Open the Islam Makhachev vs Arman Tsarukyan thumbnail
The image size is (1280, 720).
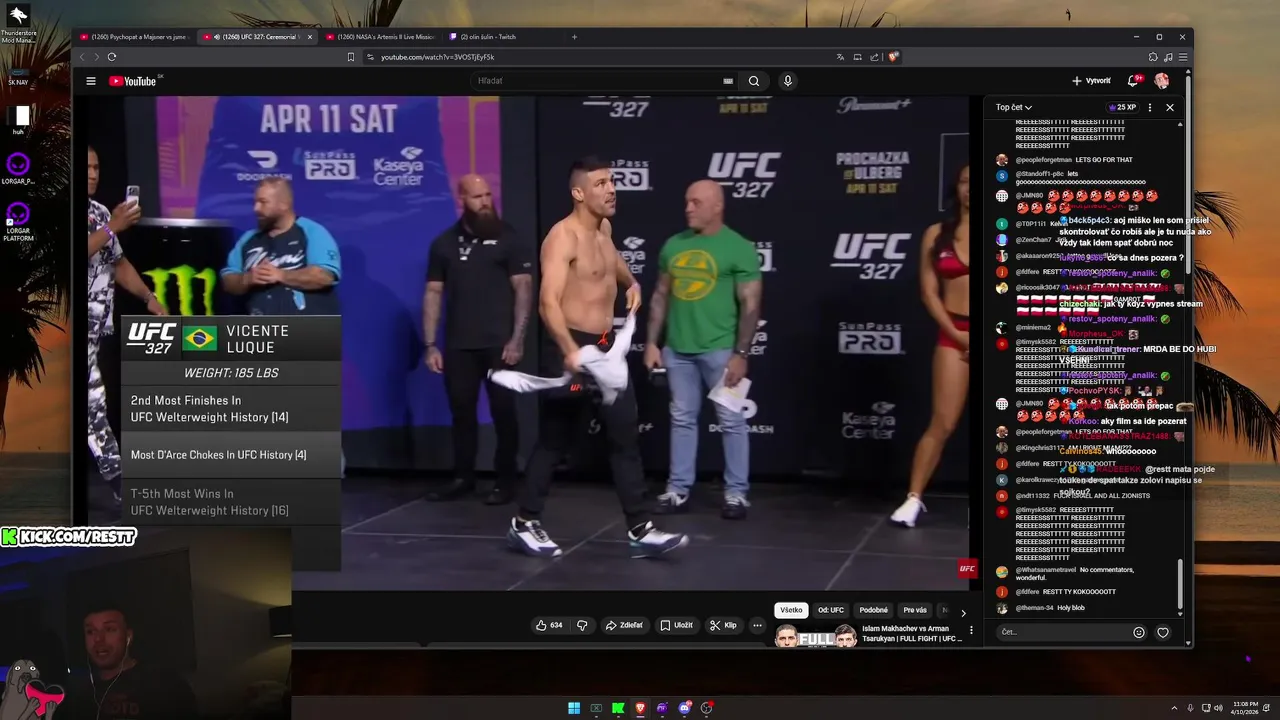tap(816, 636)
